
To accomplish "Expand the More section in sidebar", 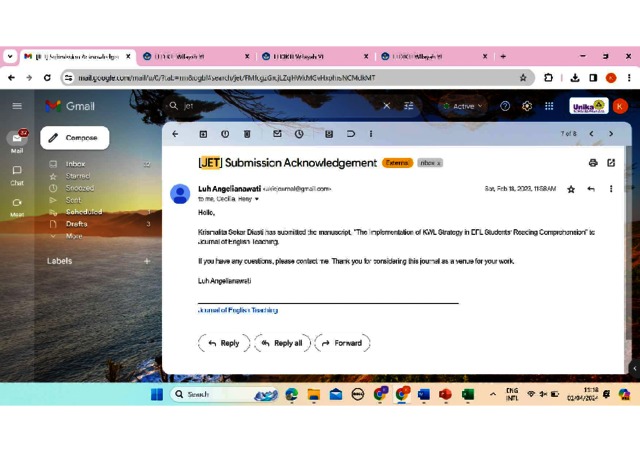I will pos(74,236).
